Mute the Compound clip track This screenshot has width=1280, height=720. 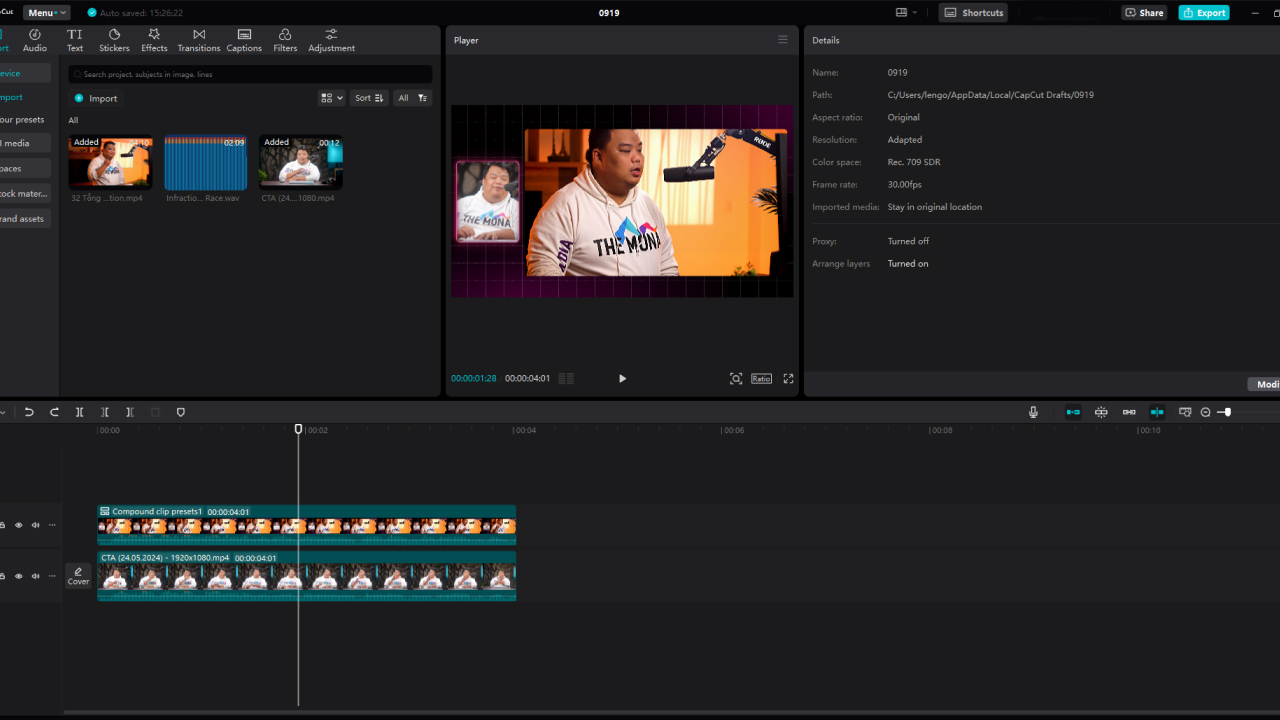click(35, 525)
